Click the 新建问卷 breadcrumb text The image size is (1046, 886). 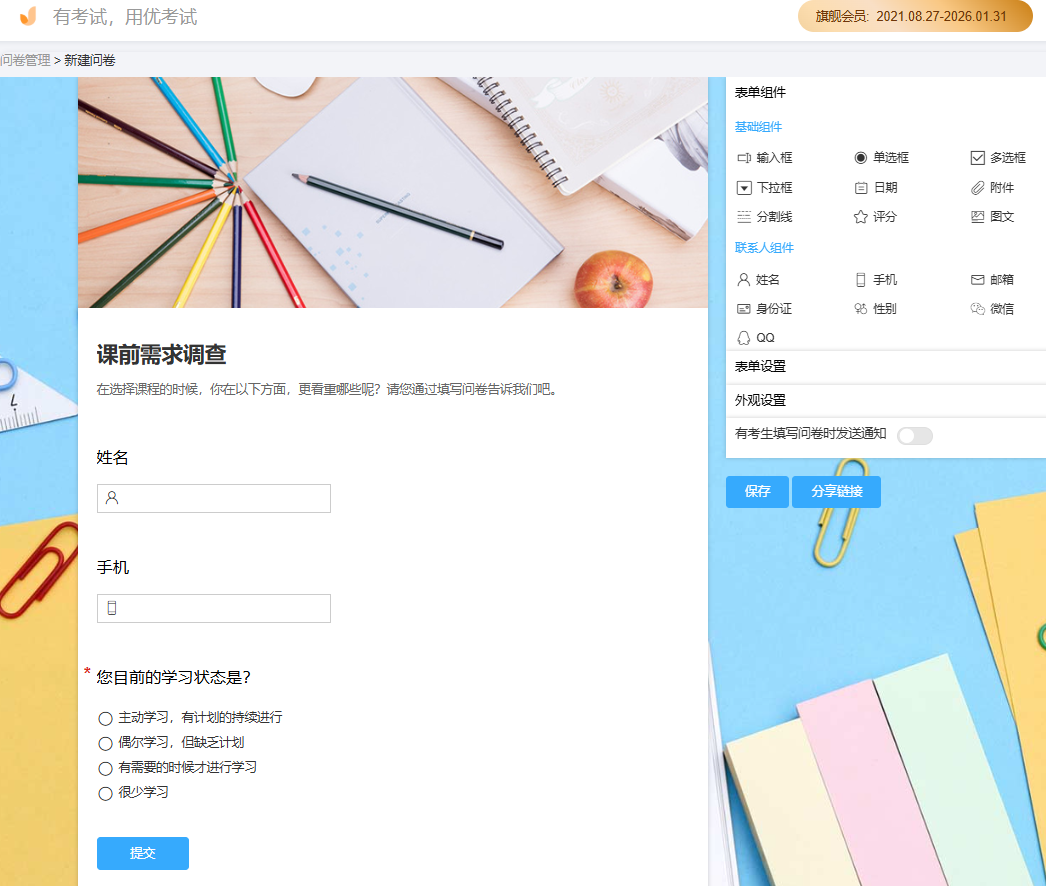point(90,60)
